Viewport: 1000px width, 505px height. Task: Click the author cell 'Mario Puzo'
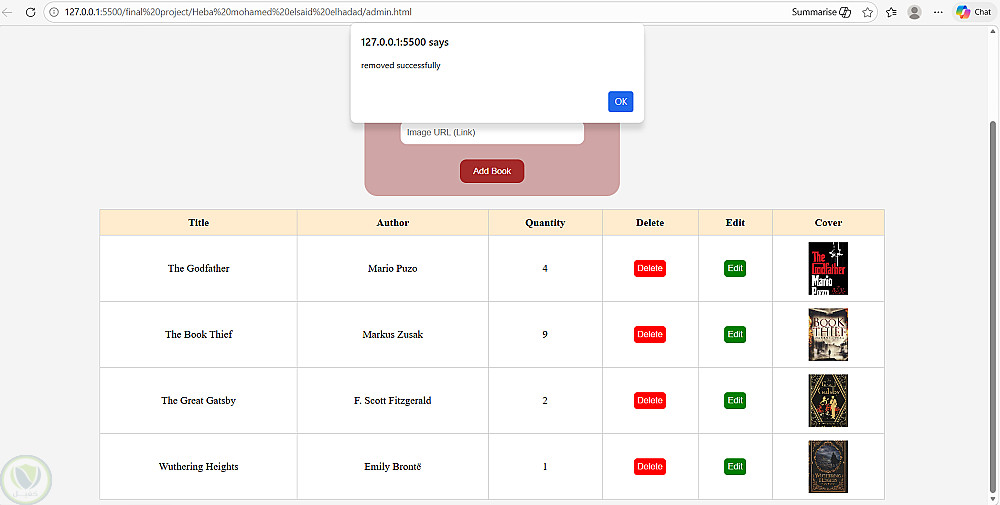[393, 268]
